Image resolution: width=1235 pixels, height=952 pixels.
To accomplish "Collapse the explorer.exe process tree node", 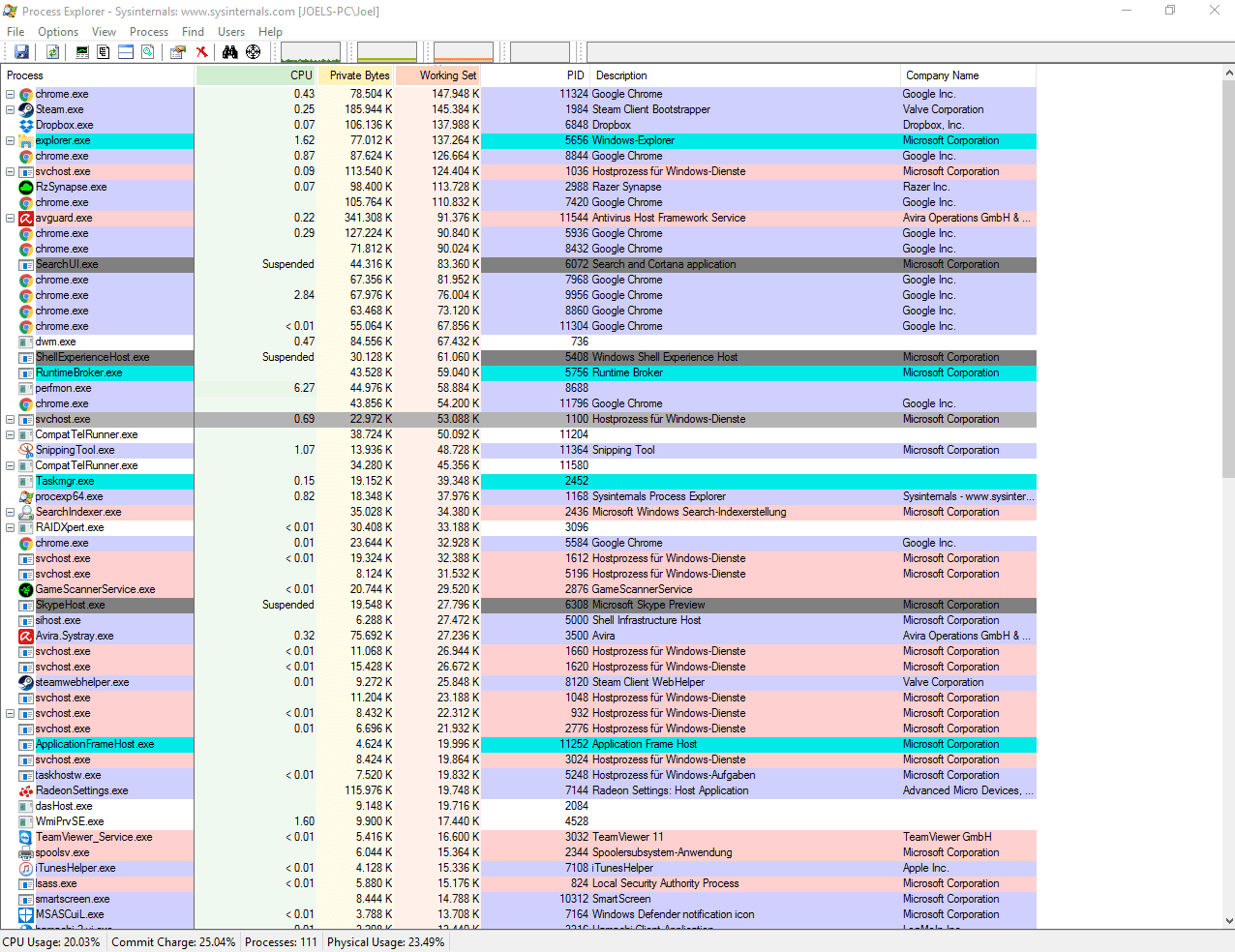I will 11,140.
